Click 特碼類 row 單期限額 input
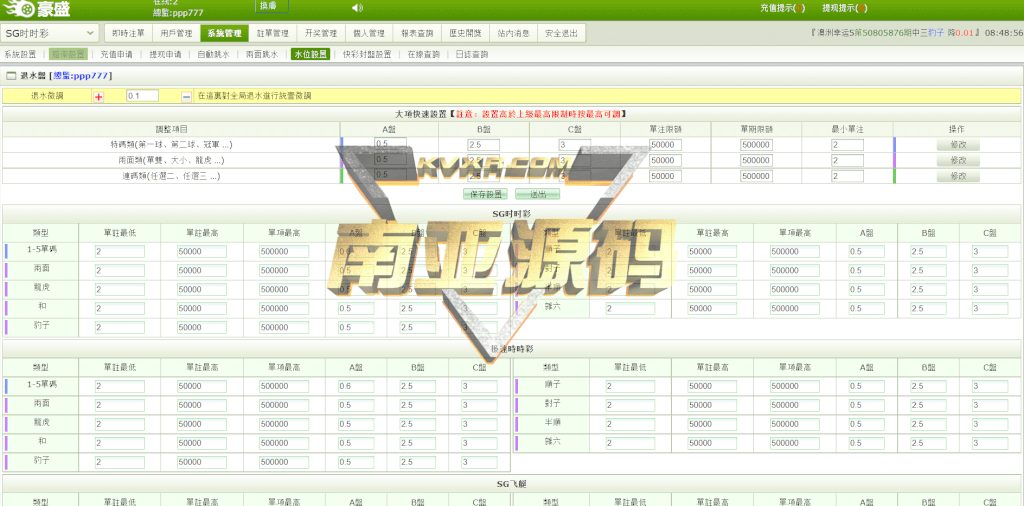Image resolution: width=1024 pixels, height=506 pixels. point(756,144)
